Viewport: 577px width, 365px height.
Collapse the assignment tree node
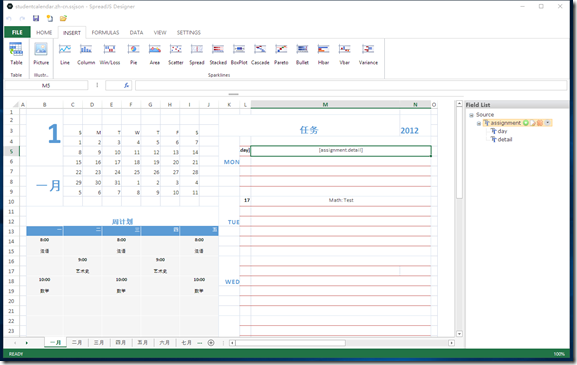click(479, 123)
